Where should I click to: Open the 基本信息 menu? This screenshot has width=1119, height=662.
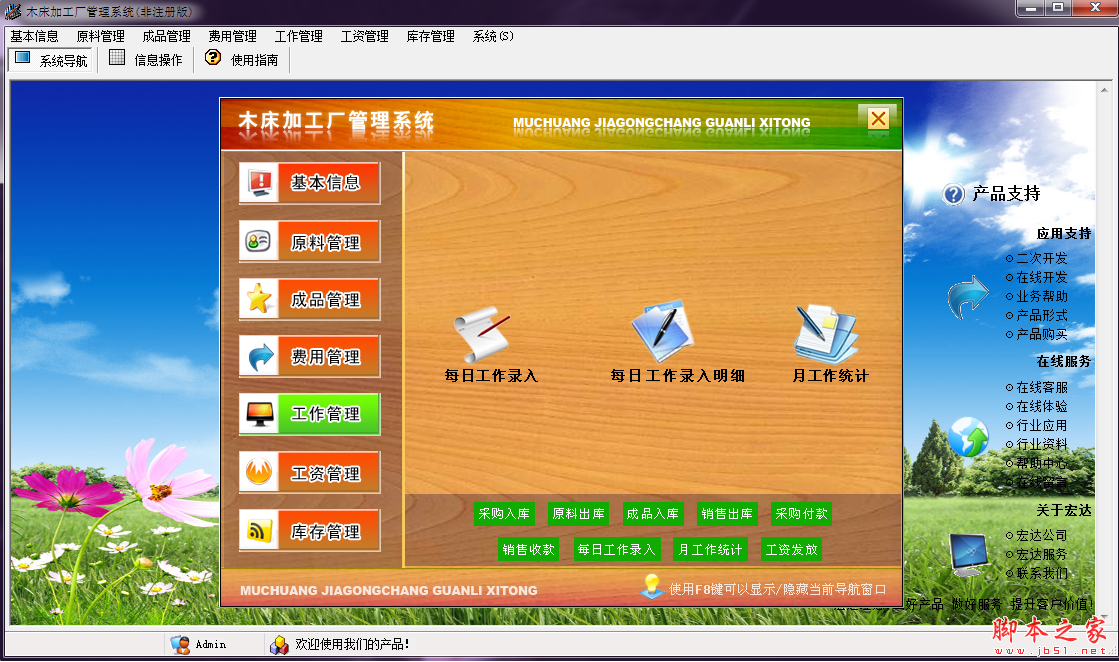pos(34,36)
